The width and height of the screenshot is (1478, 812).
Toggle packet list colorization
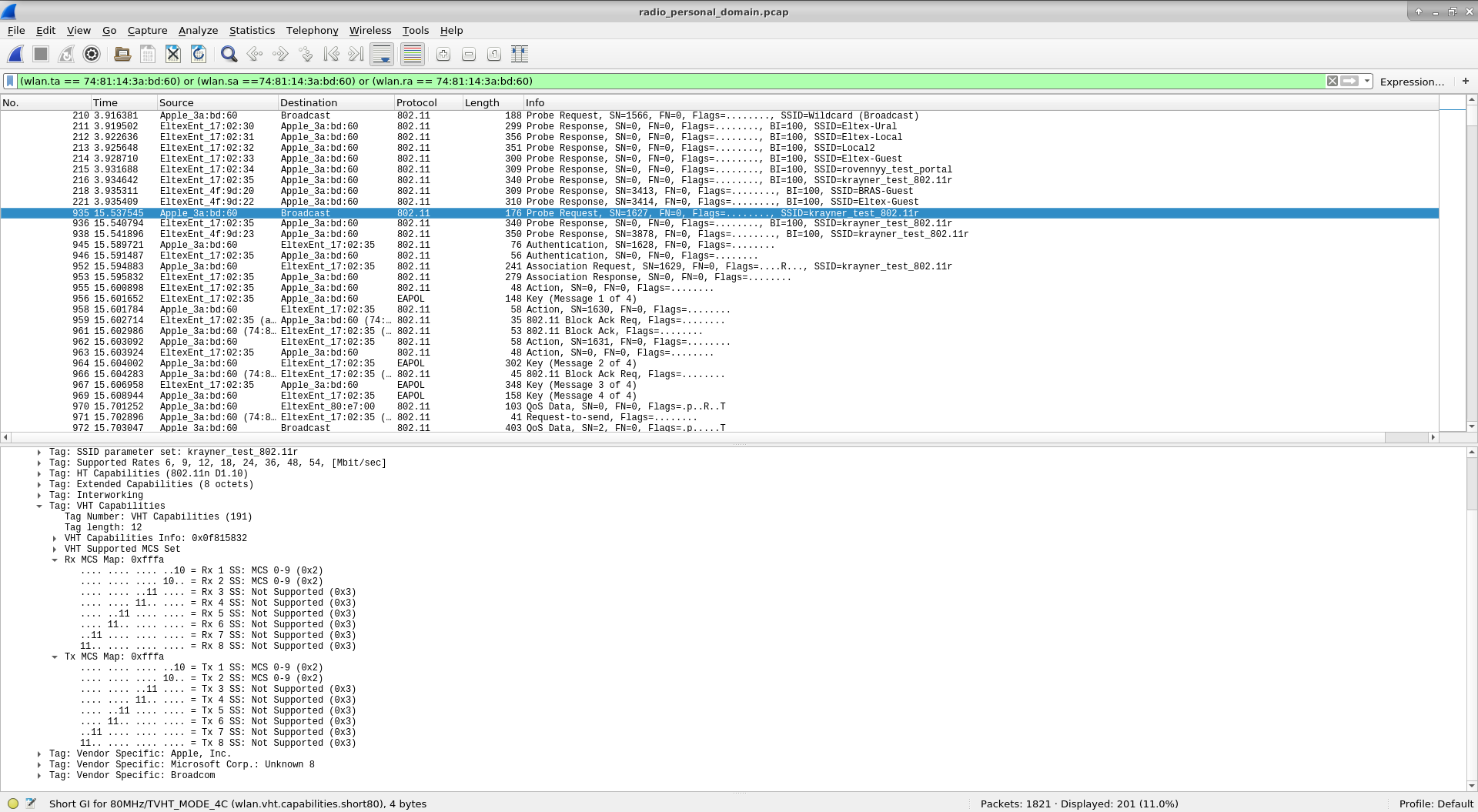tap(413, 54)
